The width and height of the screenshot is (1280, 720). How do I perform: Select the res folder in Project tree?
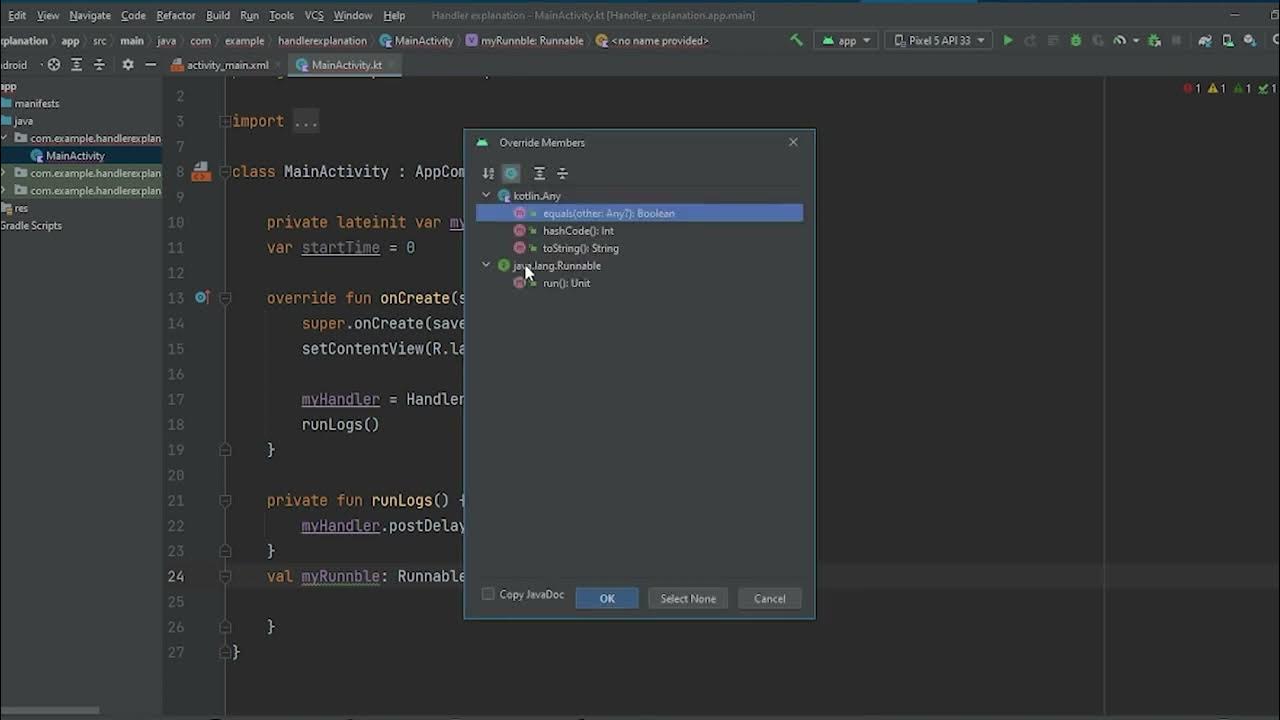pos(20,208)
